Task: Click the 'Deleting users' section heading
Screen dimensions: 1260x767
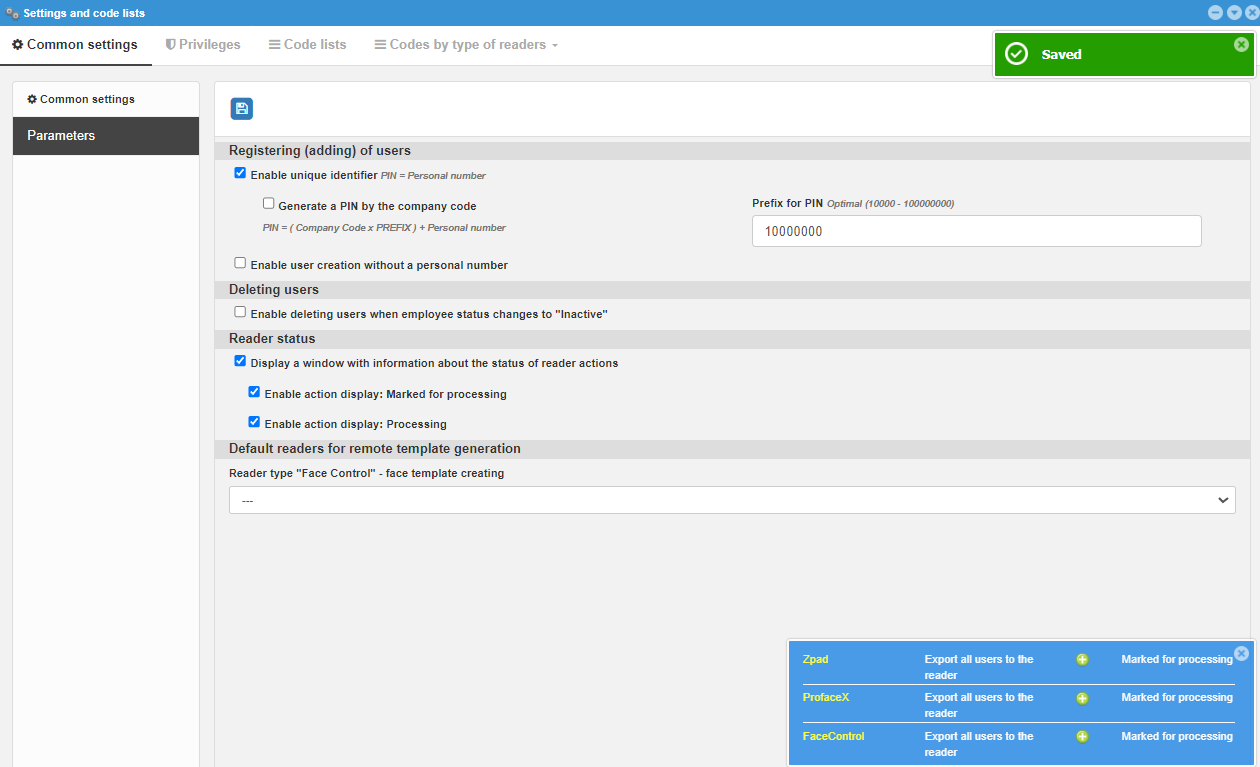Action: coord(274,290)
